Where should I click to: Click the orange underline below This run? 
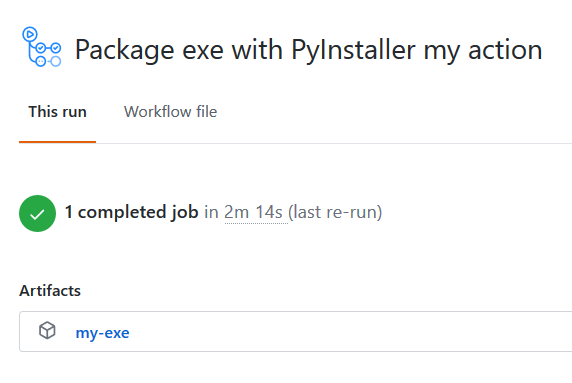(57, 142)
